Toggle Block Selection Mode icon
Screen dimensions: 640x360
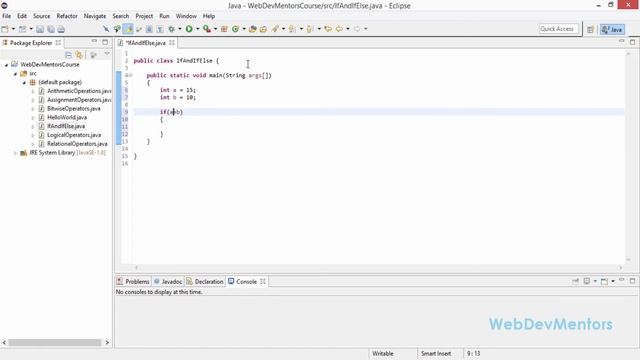(149, 29)
